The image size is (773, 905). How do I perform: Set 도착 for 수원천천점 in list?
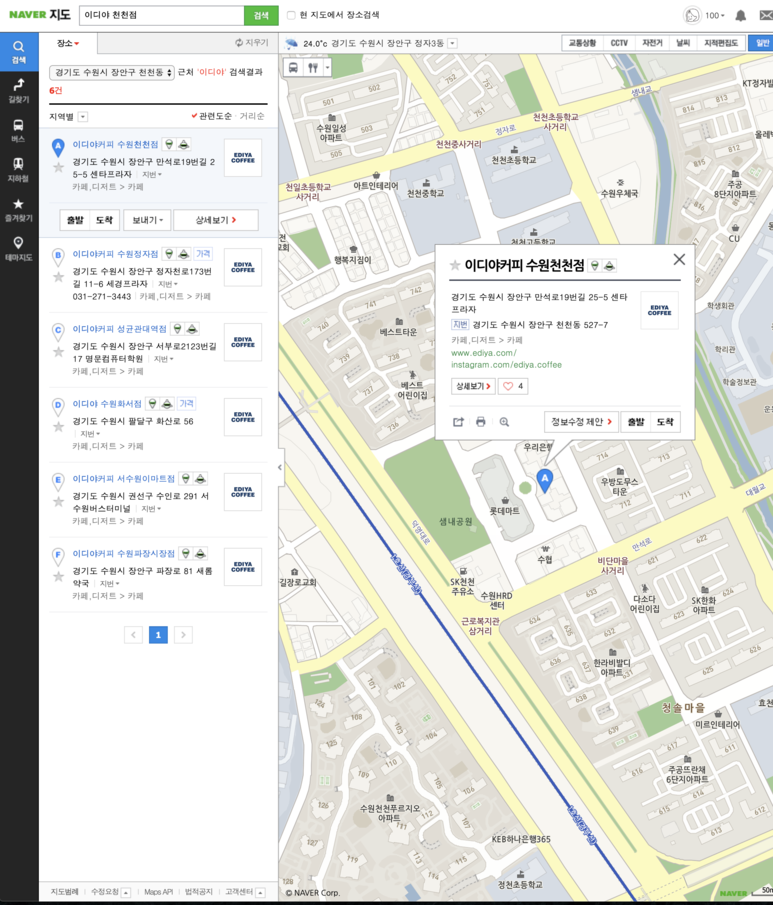point(104,220)
